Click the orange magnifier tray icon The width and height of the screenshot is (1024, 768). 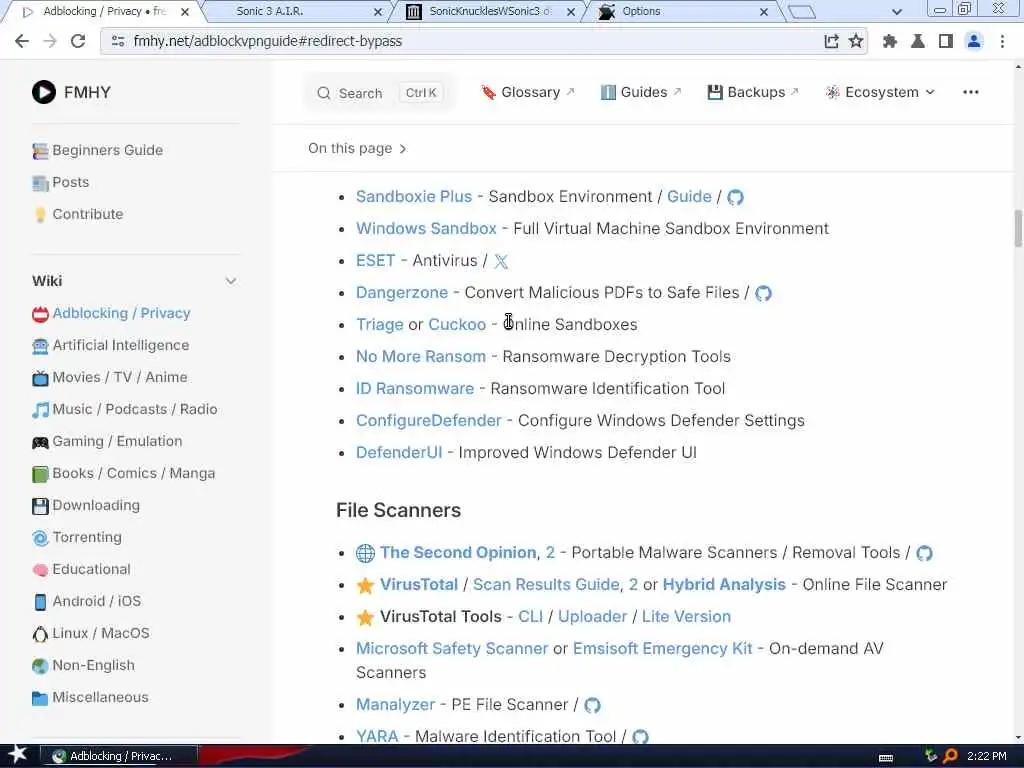[950, 756]
